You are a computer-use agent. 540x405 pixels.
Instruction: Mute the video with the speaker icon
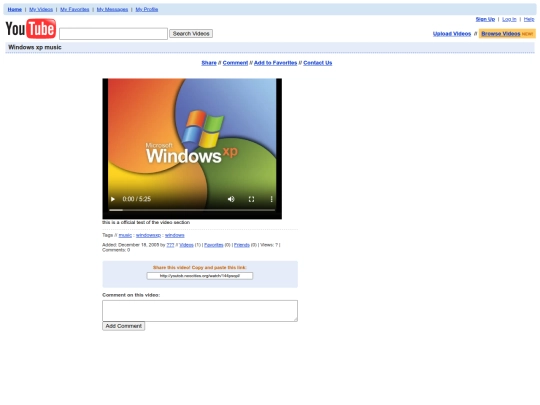231,199
